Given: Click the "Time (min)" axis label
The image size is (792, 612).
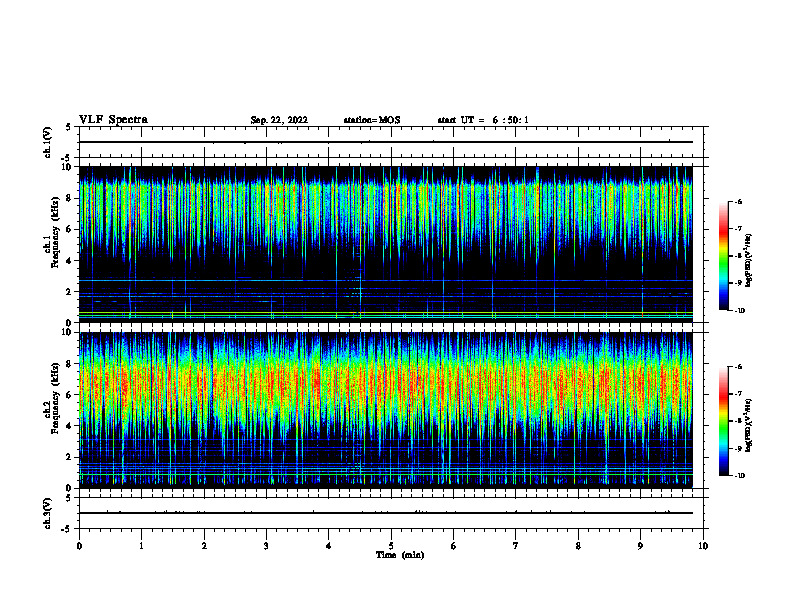Looking at the screenshot, I should point(400,555).
